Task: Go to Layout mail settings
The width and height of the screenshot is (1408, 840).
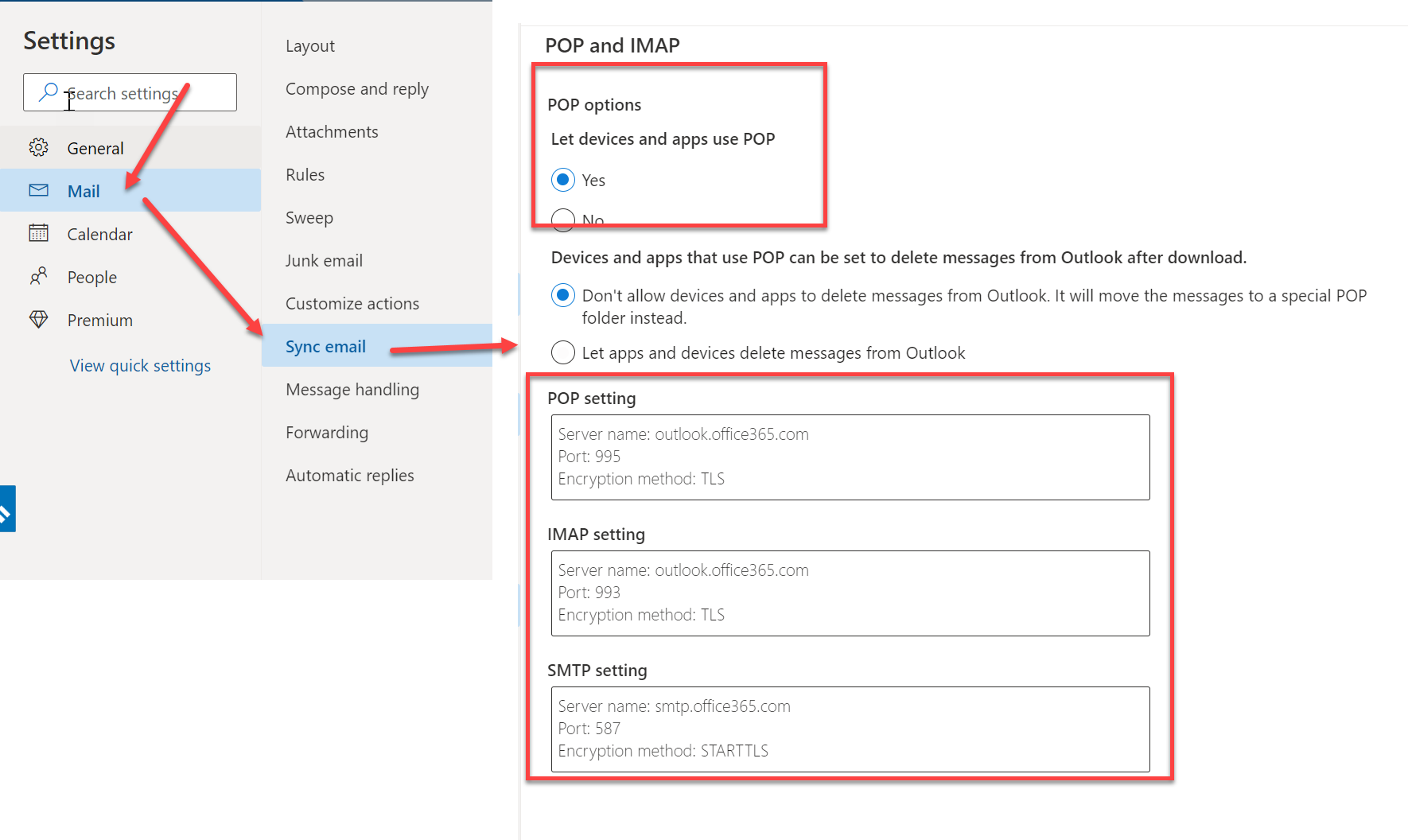Action: 377,46
